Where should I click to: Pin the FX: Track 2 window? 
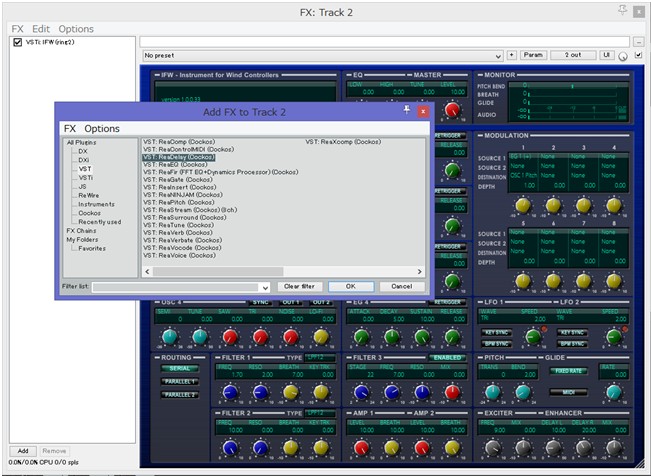(622, 10)
